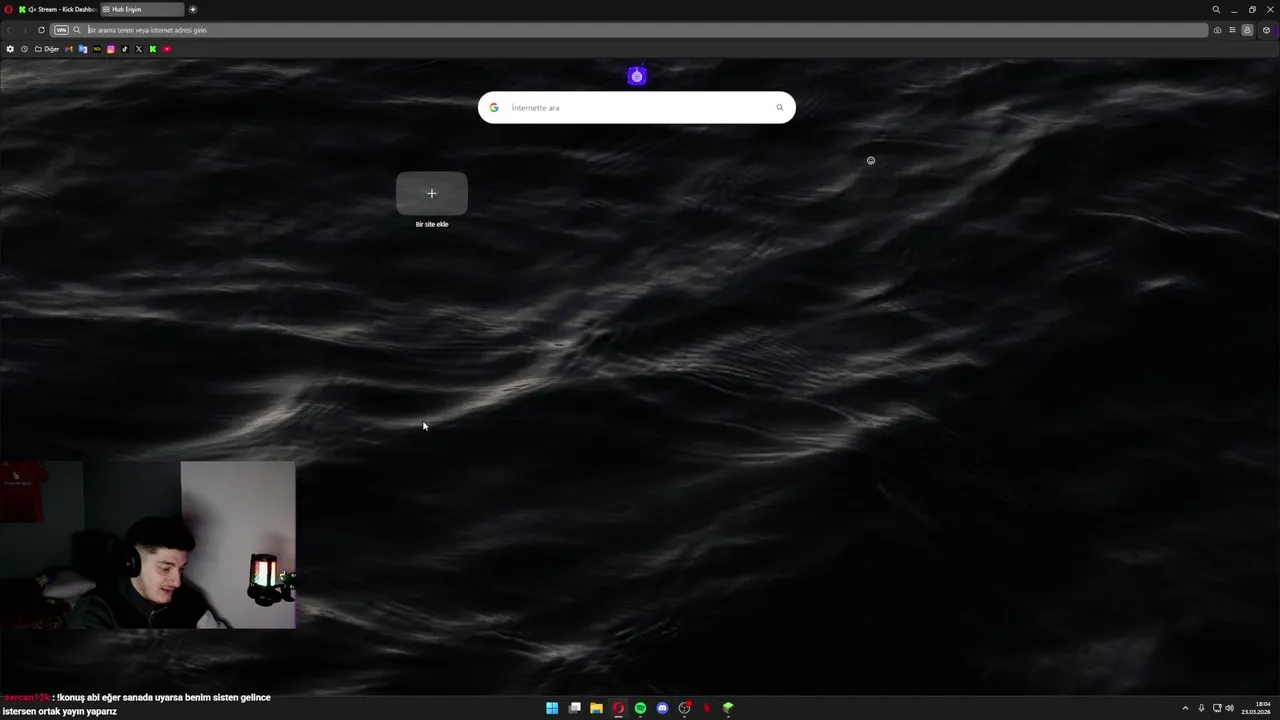This screenshot has width=1280, height=720.
Task: Open the tab search magnifier in the title bar
Action: click(1216, 10)
